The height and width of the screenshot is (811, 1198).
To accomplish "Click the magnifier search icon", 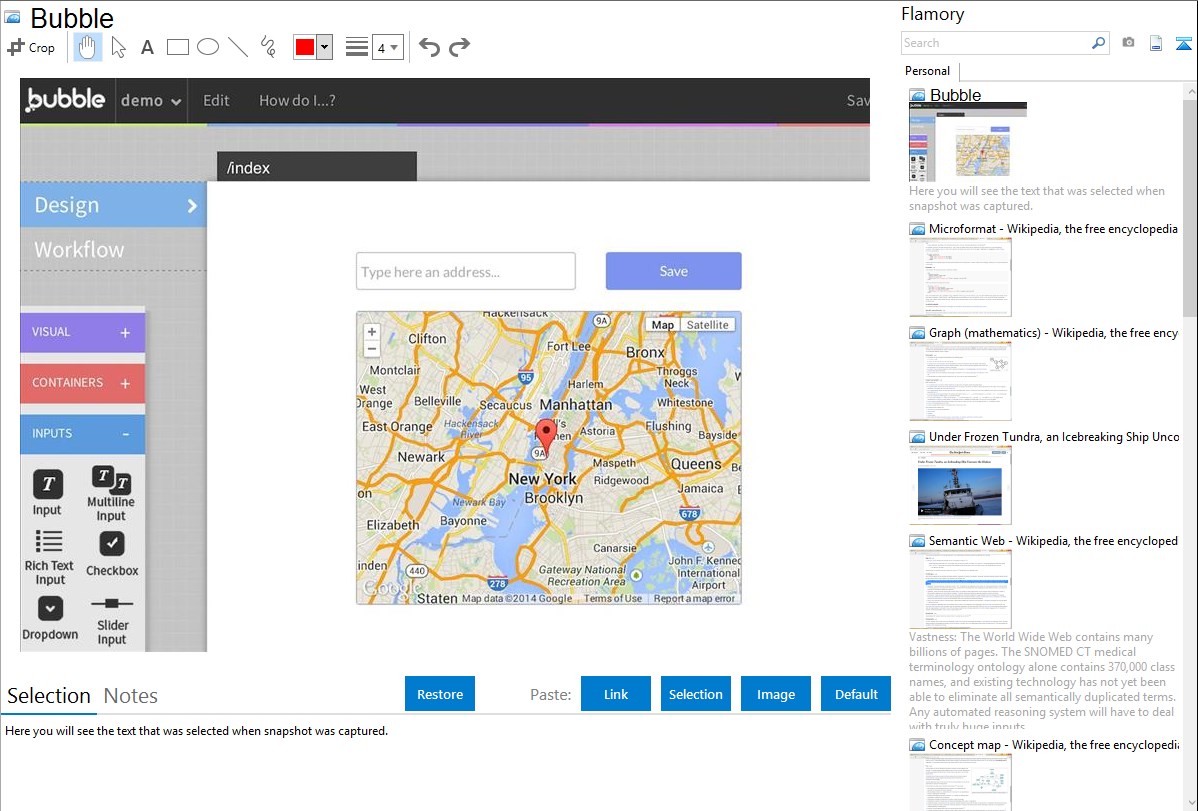I will coord(1098,43).
